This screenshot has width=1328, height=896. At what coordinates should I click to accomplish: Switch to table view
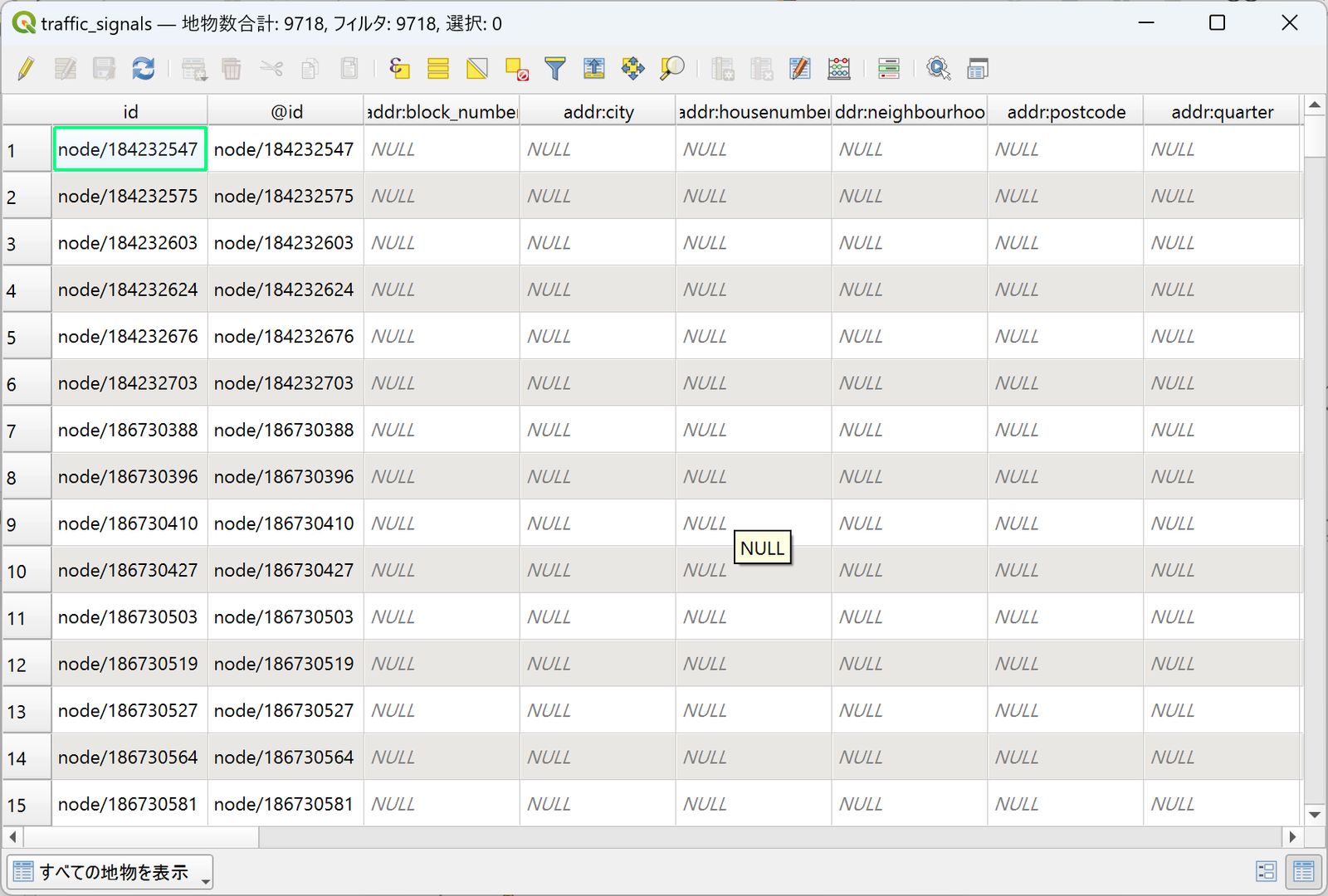tap(1304, 871)
